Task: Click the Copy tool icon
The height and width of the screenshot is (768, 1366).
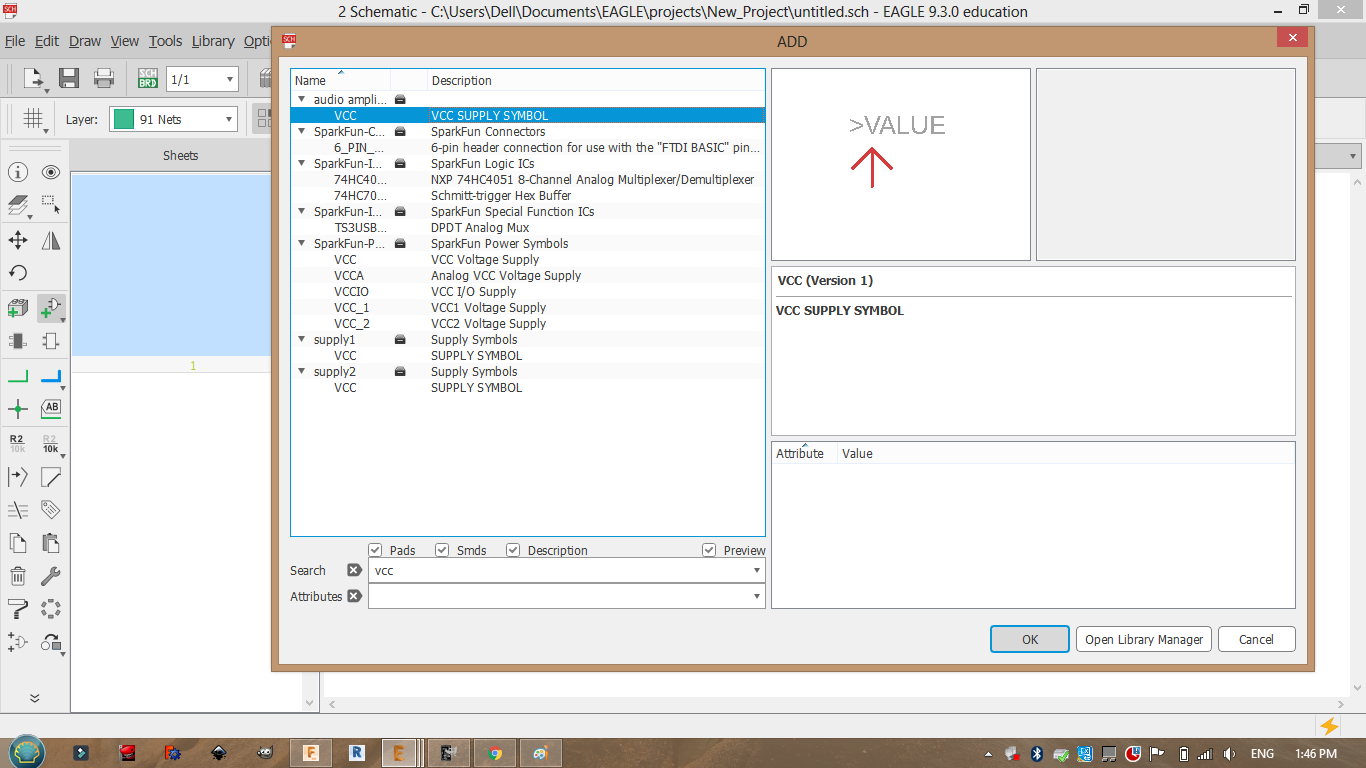Action: pyautogui.click(x=18, y=543)
